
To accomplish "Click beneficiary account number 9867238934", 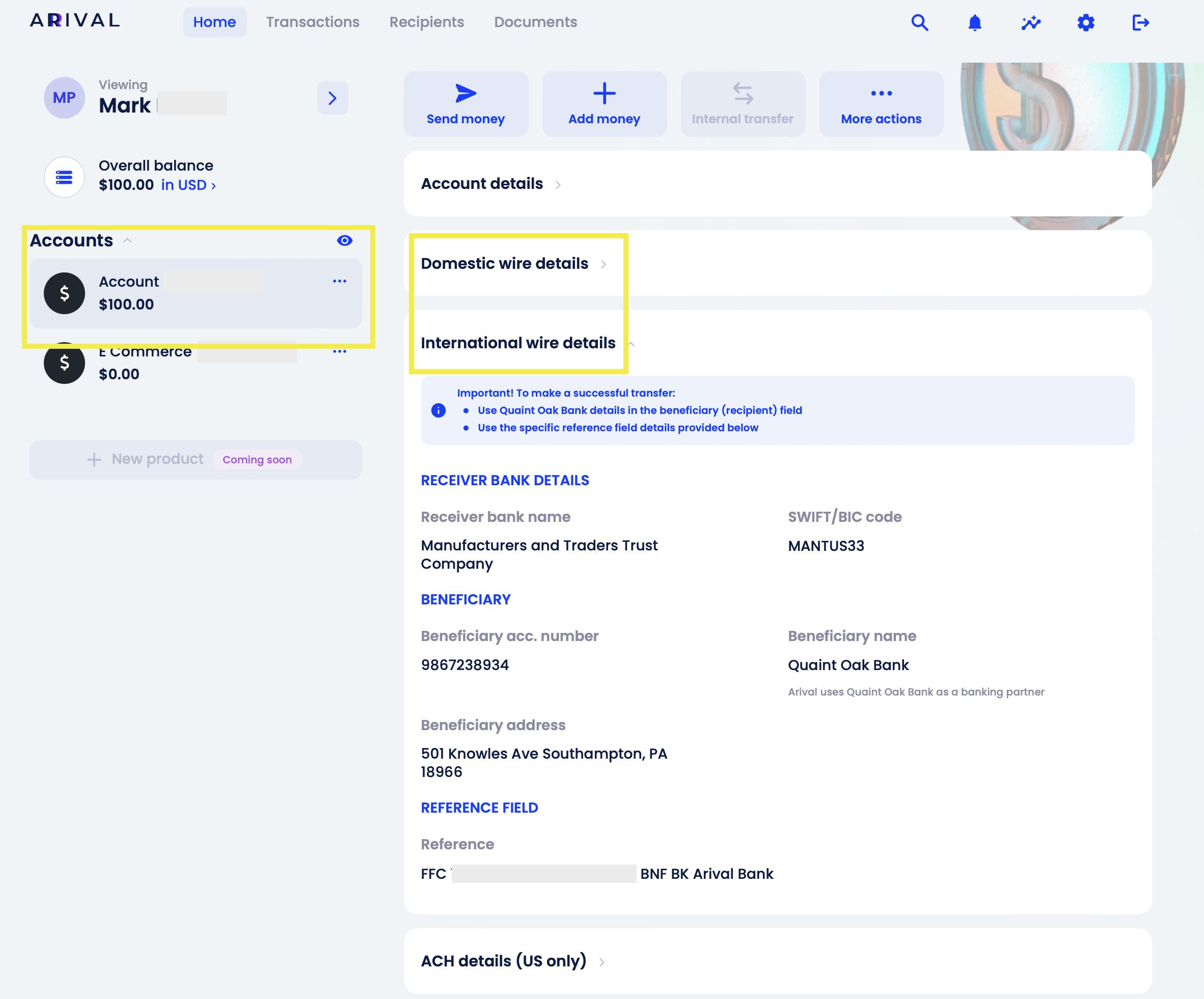I will (465, 665).
